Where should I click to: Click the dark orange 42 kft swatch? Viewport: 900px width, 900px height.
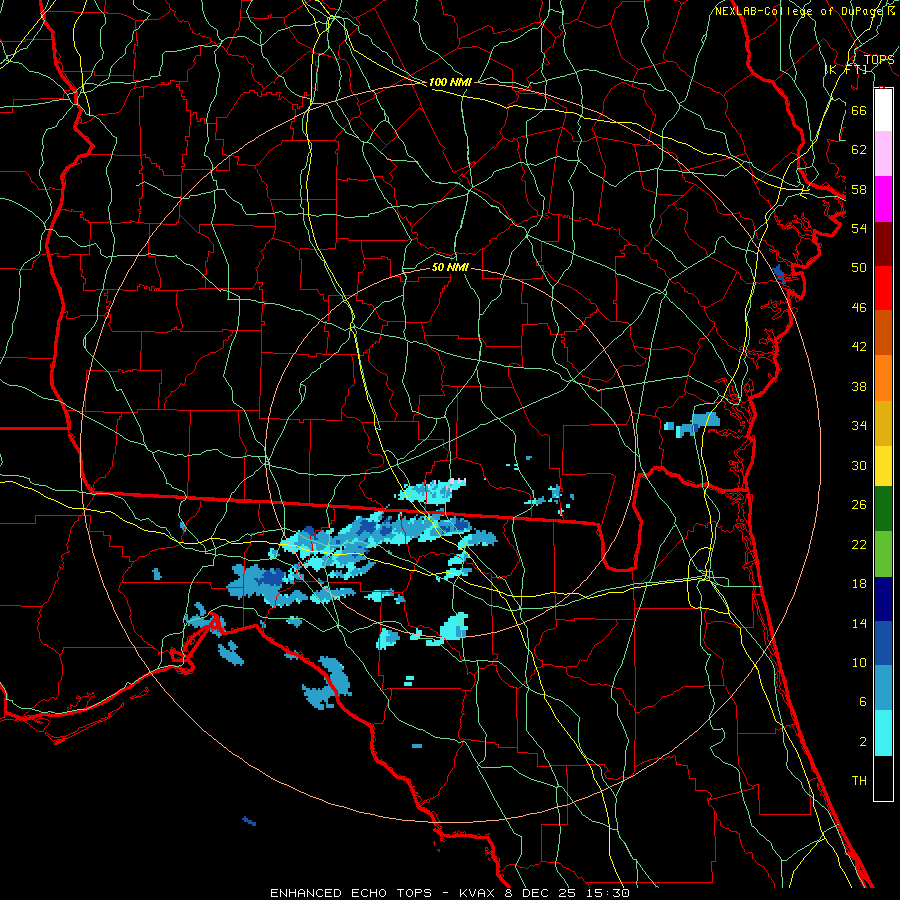point(883,333)
